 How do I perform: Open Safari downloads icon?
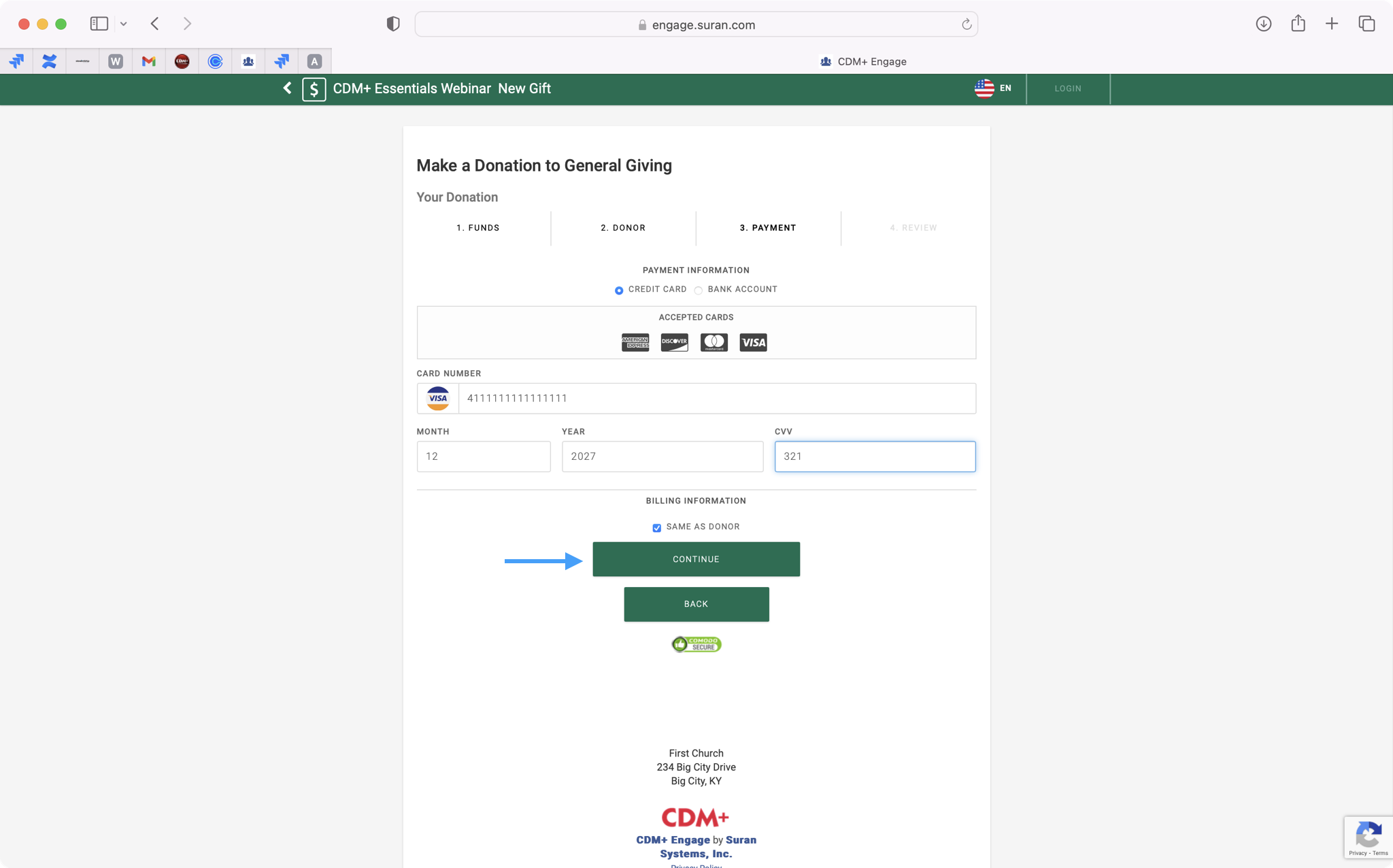click(x=1263, y=24)
